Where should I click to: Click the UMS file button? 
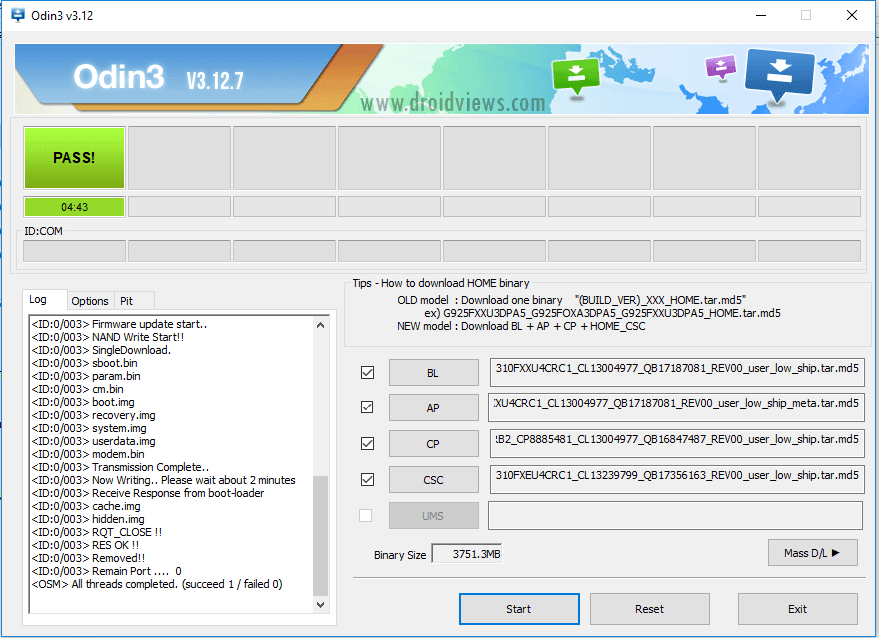pyautogui.click(x=433, y=516)
